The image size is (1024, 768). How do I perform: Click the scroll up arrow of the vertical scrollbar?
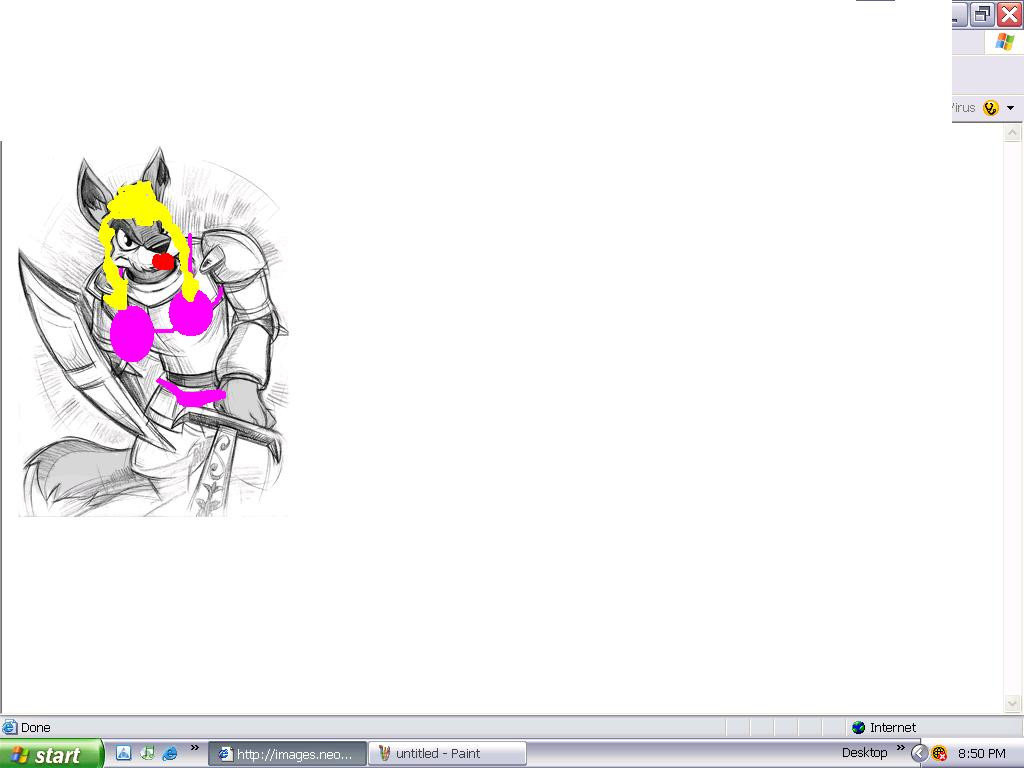(x=1012, y=133)
